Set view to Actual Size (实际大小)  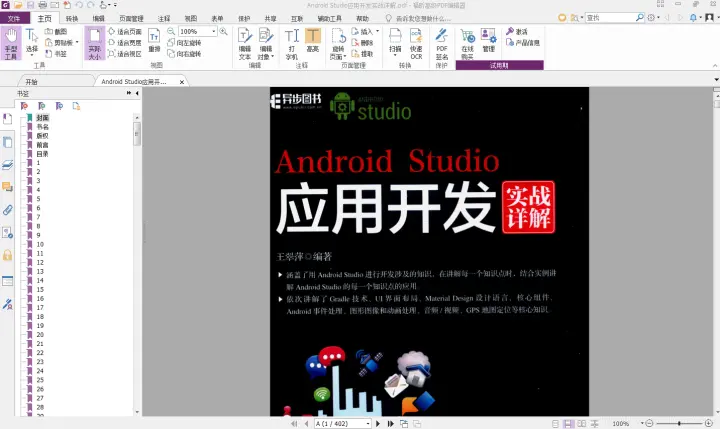click(x=95, y=43)
